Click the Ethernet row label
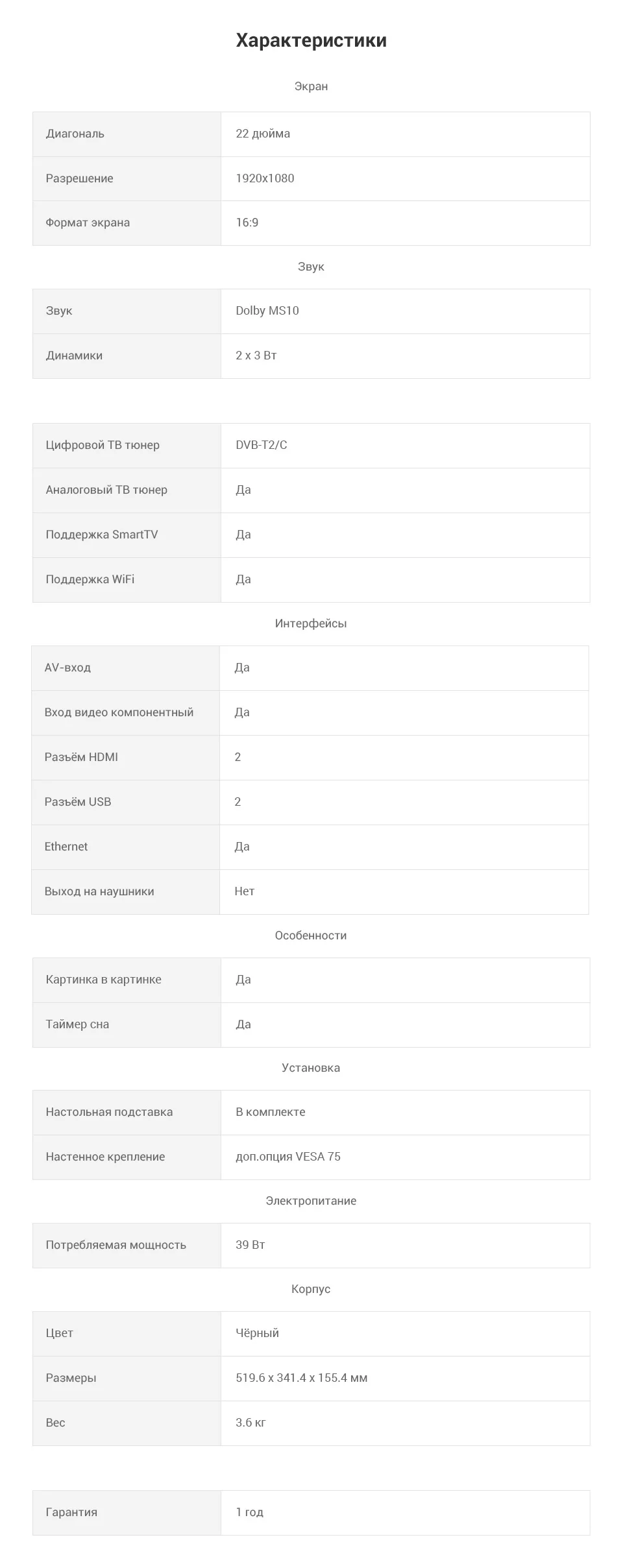Image resolution: width=623 pixels, height=1568 pixels. (x=66, y=847)
